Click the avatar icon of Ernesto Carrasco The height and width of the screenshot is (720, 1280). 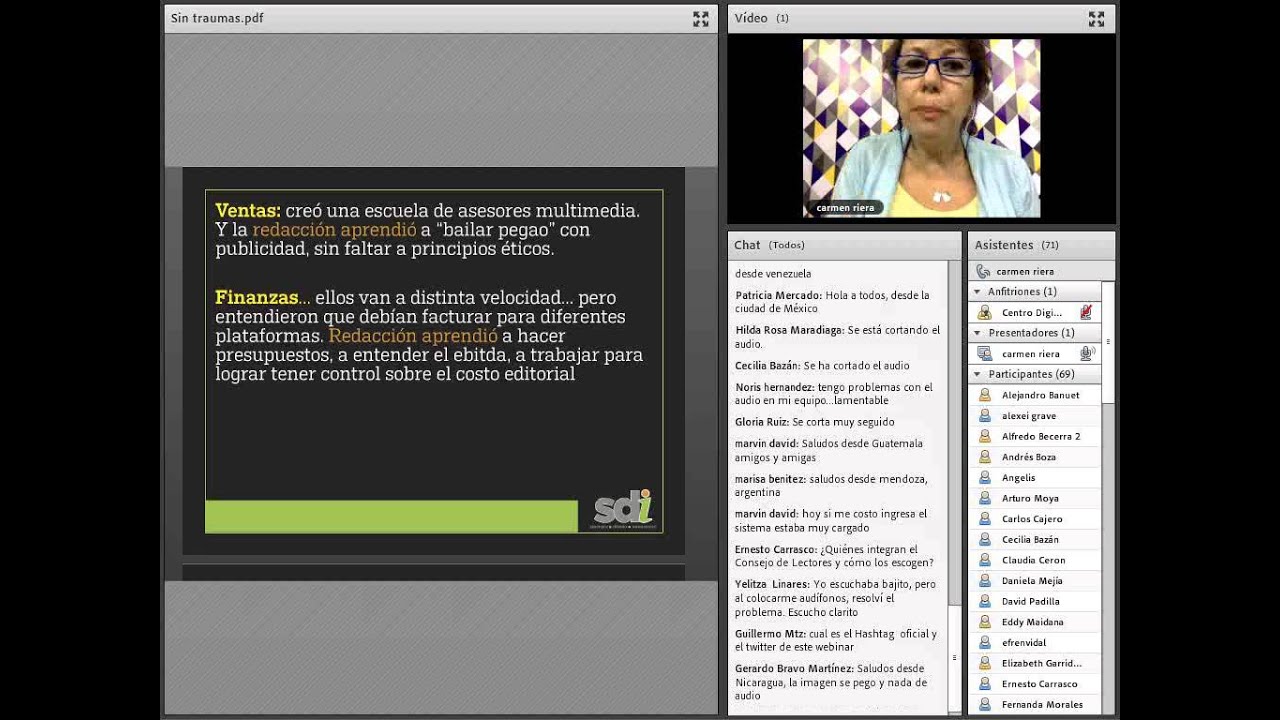(984, 684)
